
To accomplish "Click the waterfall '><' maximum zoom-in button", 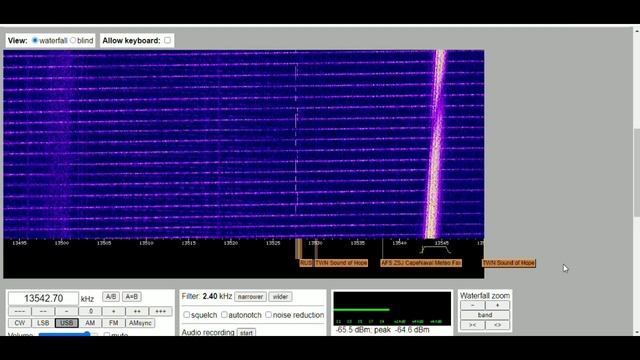I will [473, 325].
